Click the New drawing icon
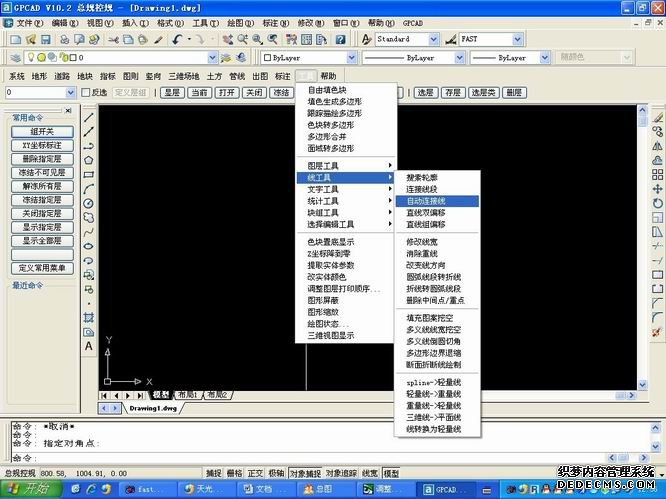The width and height of the screenshot is (666, 499). (16, 39)
